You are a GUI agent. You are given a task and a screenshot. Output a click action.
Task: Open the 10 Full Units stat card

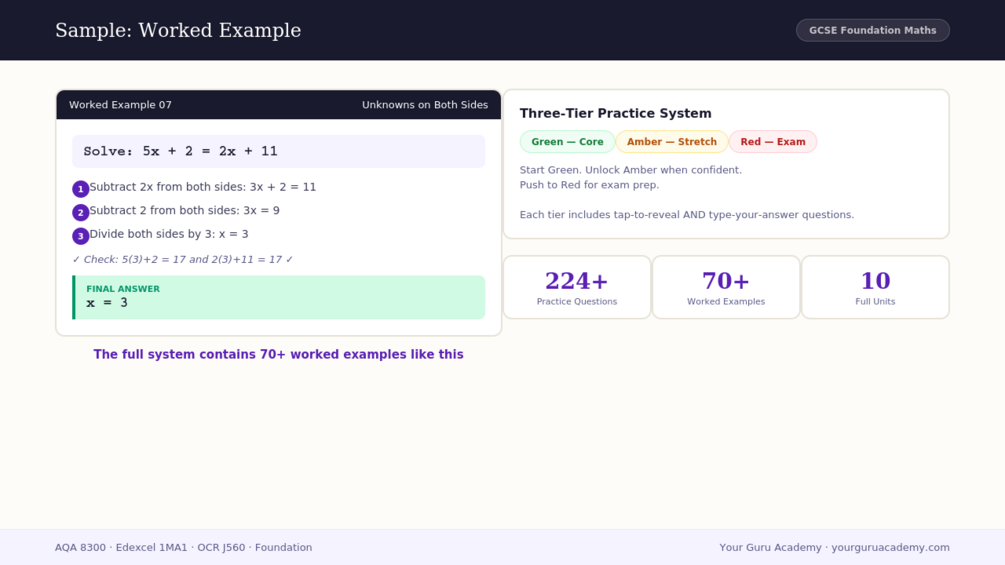[875, 287]
